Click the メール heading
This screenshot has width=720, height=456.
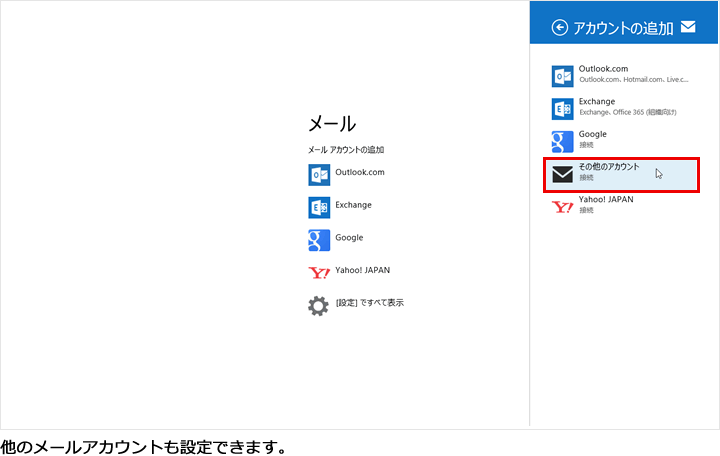(332, 124)
